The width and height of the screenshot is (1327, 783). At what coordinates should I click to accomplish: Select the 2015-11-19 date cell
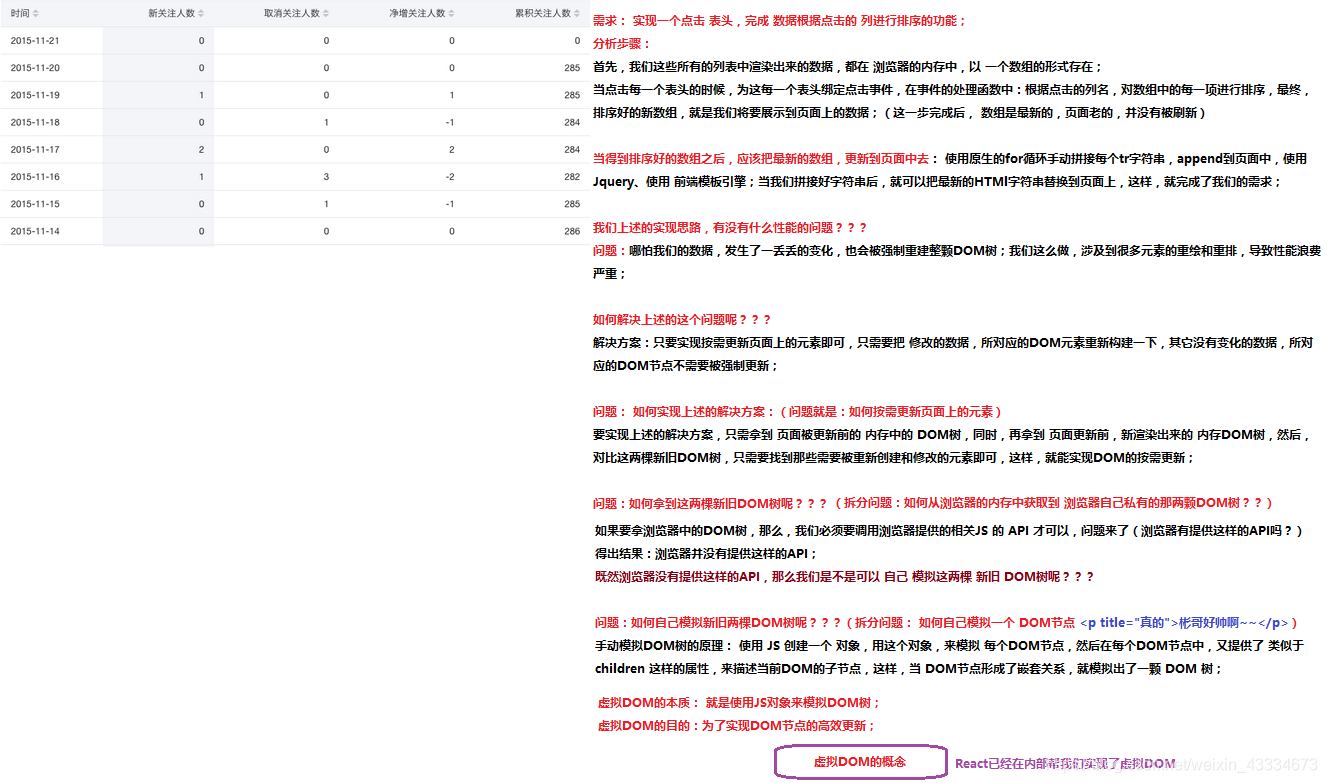(x=35, y=95)
